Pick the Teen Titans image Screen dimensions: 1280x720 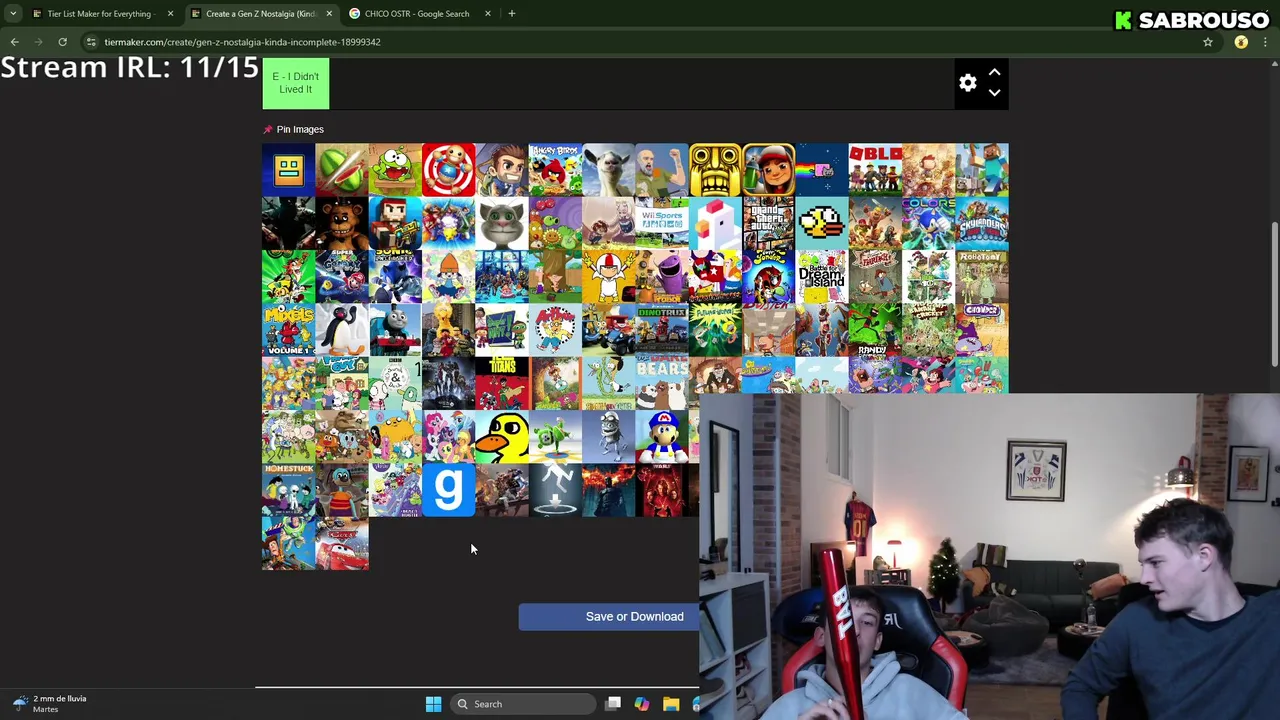pos(501,383)
